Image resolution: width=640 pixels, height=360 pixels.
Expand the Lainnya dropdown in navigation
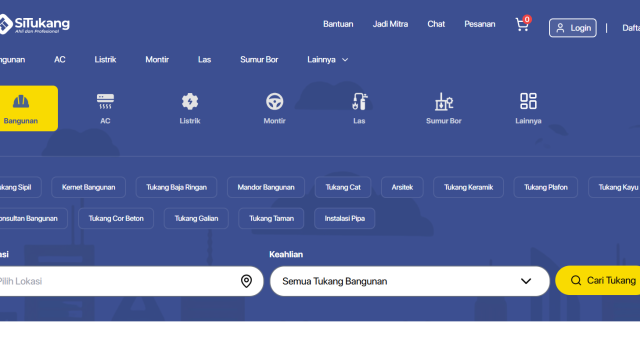[327, 60]
